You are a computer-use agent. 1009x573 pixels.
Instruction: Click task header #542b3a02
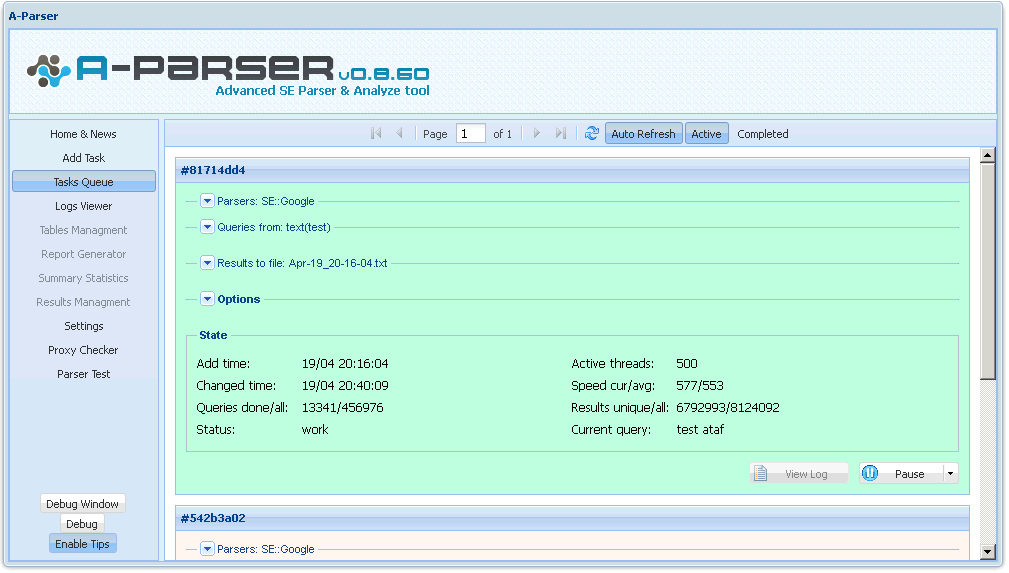[x=572, y=518]
